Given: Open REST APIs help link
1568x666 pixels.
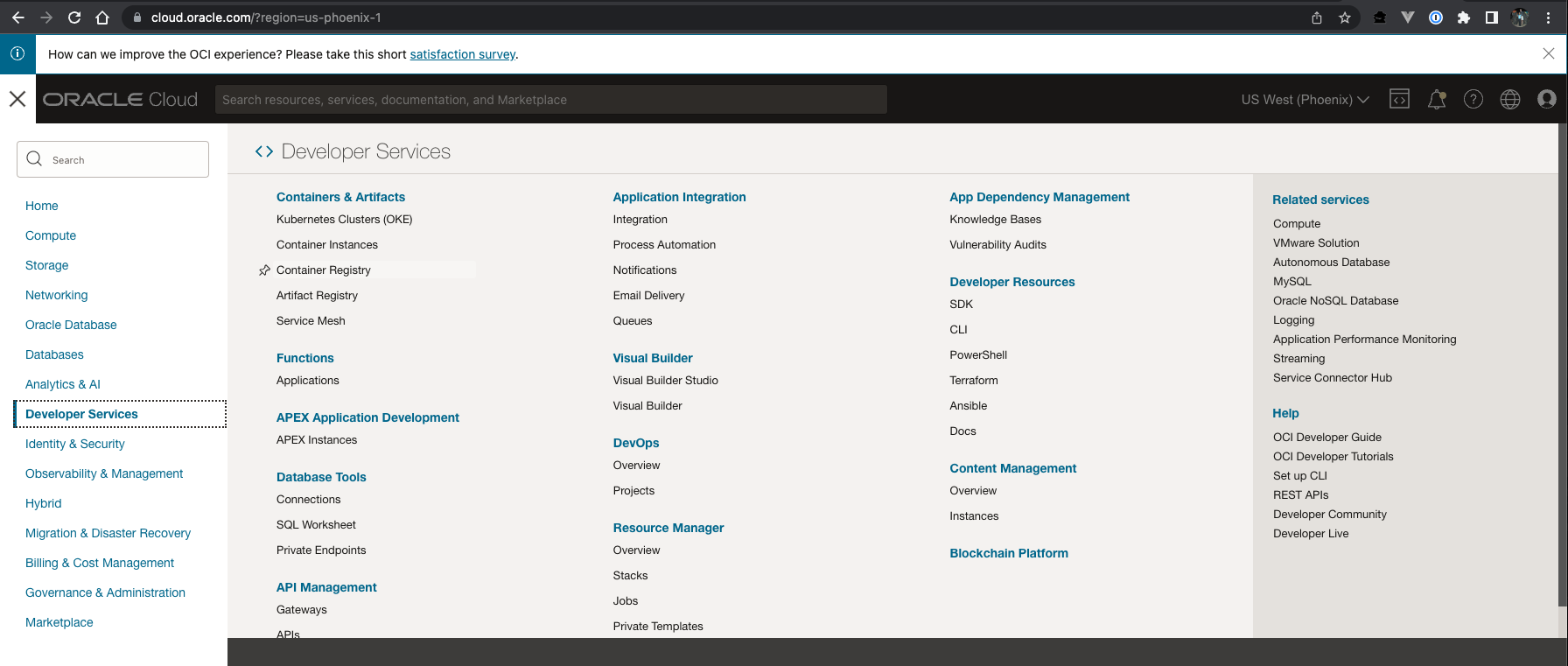Looking at the screenshot, I should pos(1300,495).
